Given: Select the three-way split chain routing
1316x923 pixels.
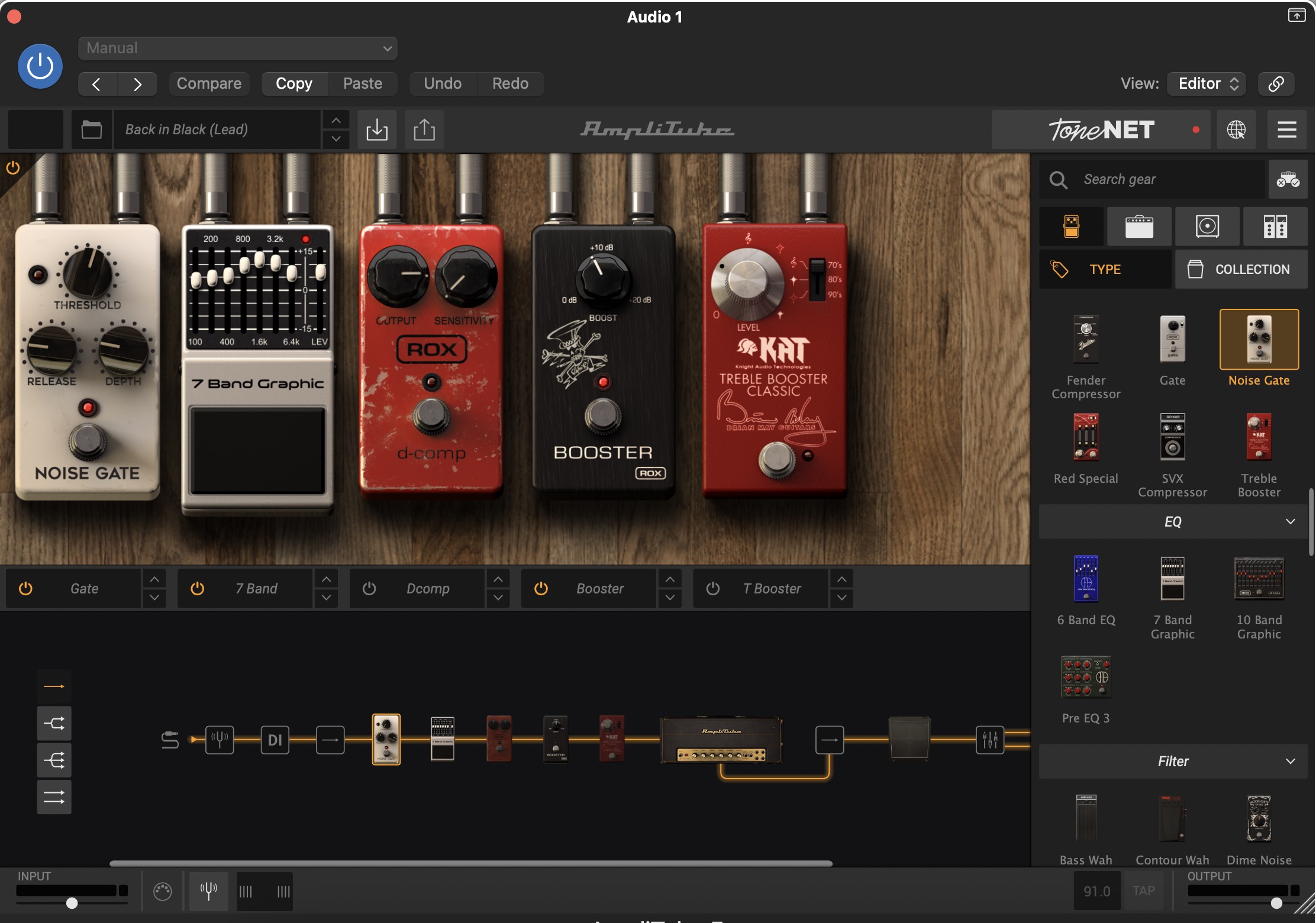Looking at the screenshot, I should (54, 760).
